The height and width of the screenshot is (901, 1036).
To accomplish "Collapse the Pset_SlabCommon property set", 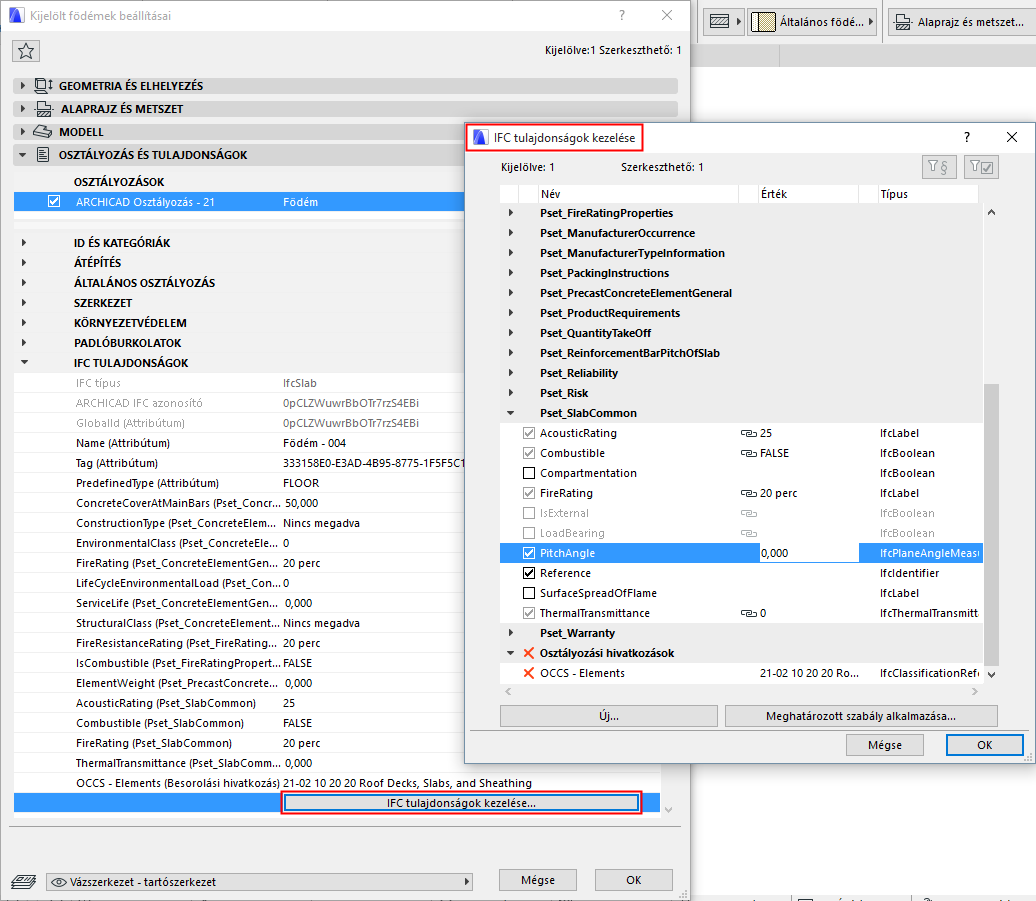I will tap(511, 413).
